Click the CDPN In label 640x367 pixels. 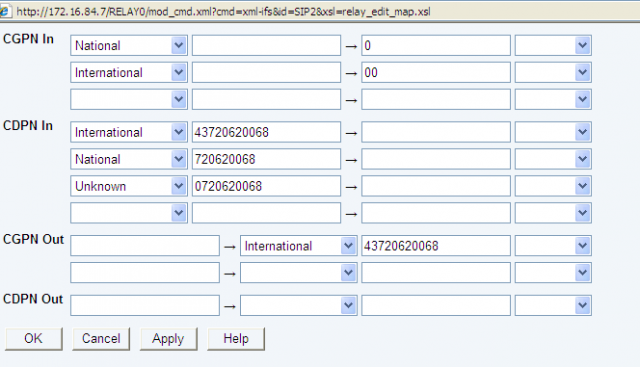[x=28, y=125]
